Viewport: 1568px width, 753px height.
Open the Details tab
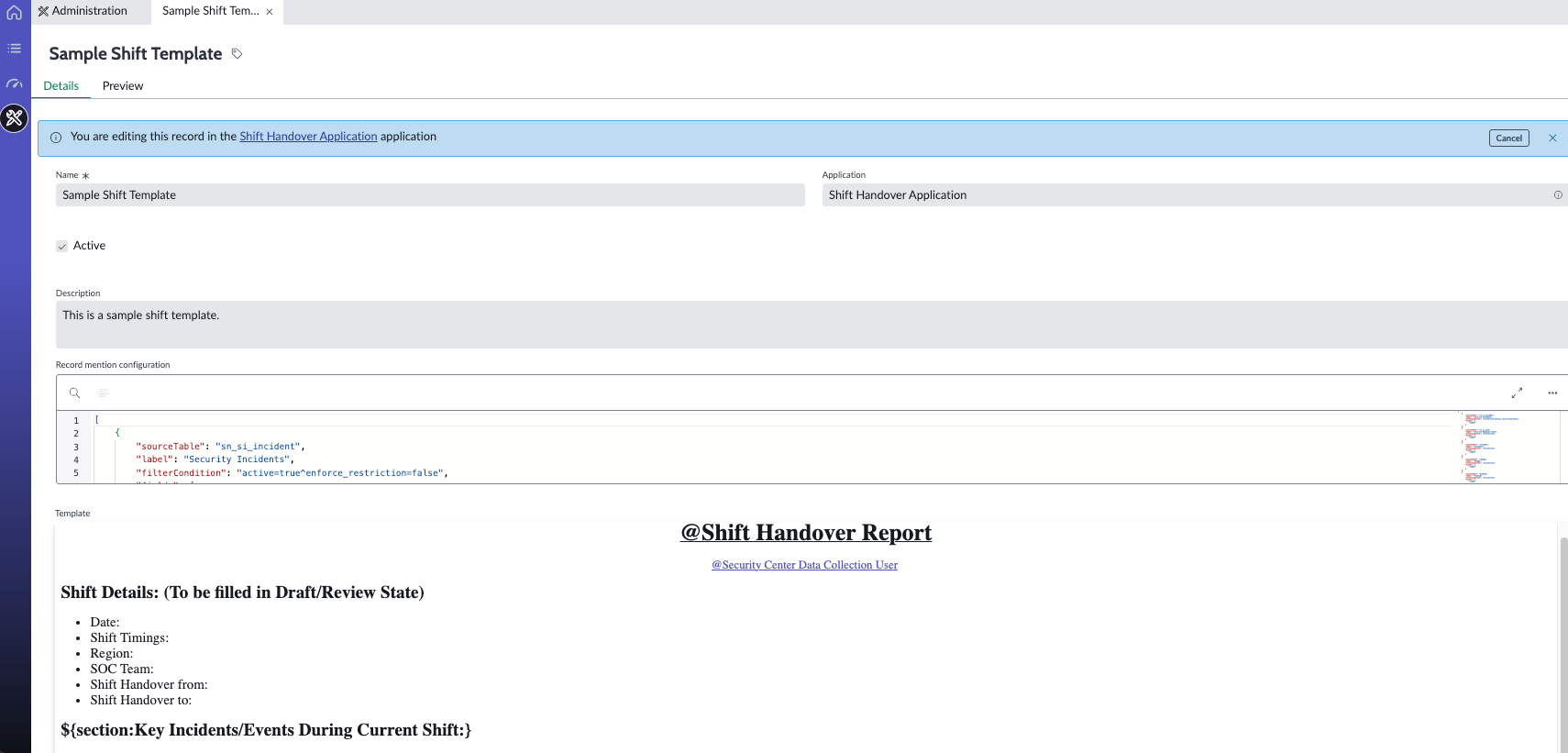click(x=61, y=86)
